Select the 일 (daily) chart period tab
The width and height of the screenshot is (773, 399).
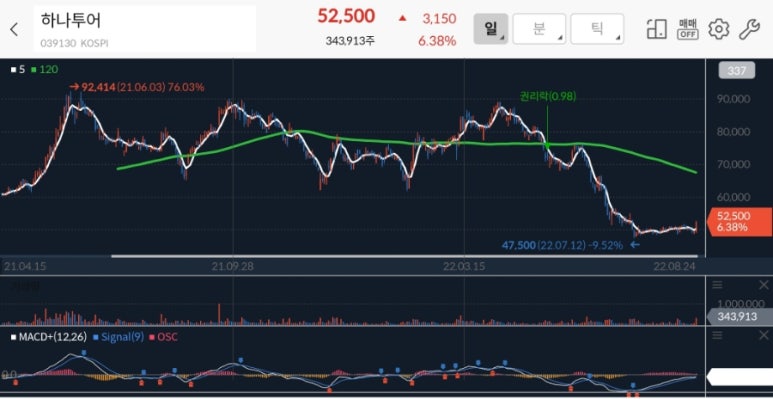[x=491, y=29]
